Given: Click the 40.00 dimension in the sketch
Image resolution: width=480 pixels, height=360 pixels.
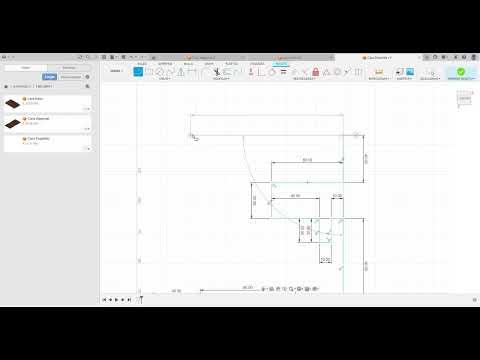Looking at the screenshot, I should 295,196.
